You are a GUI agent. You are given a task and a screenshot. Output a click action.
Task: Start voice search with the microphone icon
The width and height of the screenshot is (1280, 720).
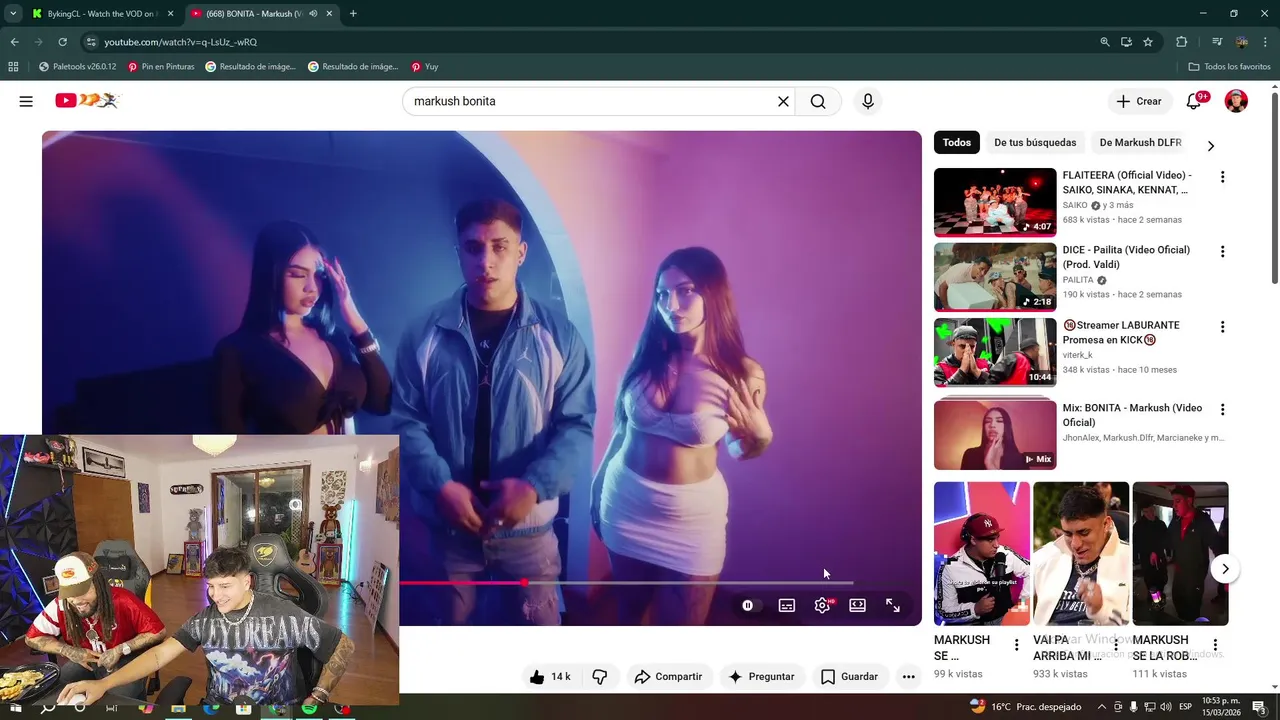(867, 101)
